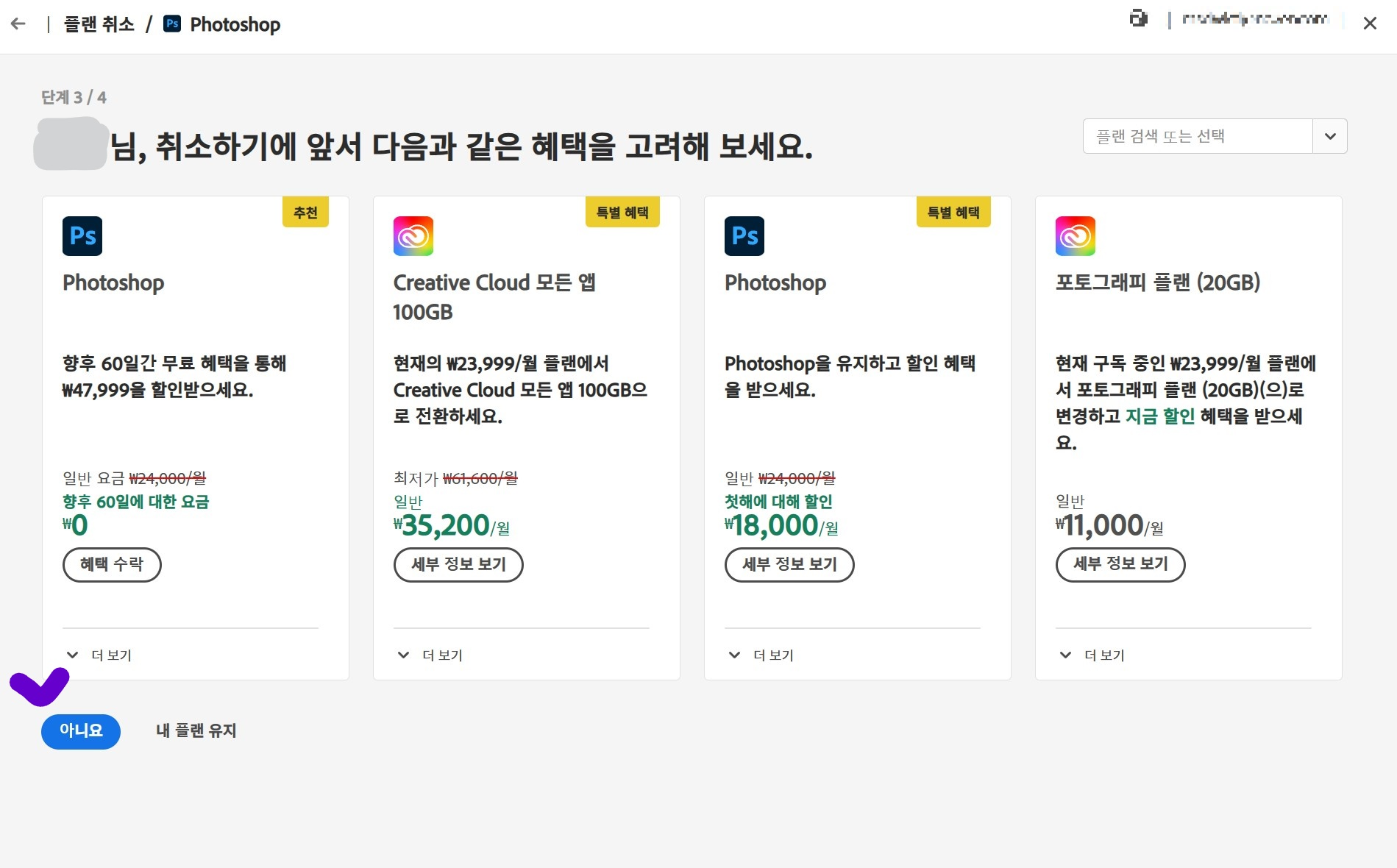The height and width of the screenshot is (868, 1397).
Task: Click the 특별 혜택 badge on Photoshop card
Action: pyautogui.click(x=953, y=213)
